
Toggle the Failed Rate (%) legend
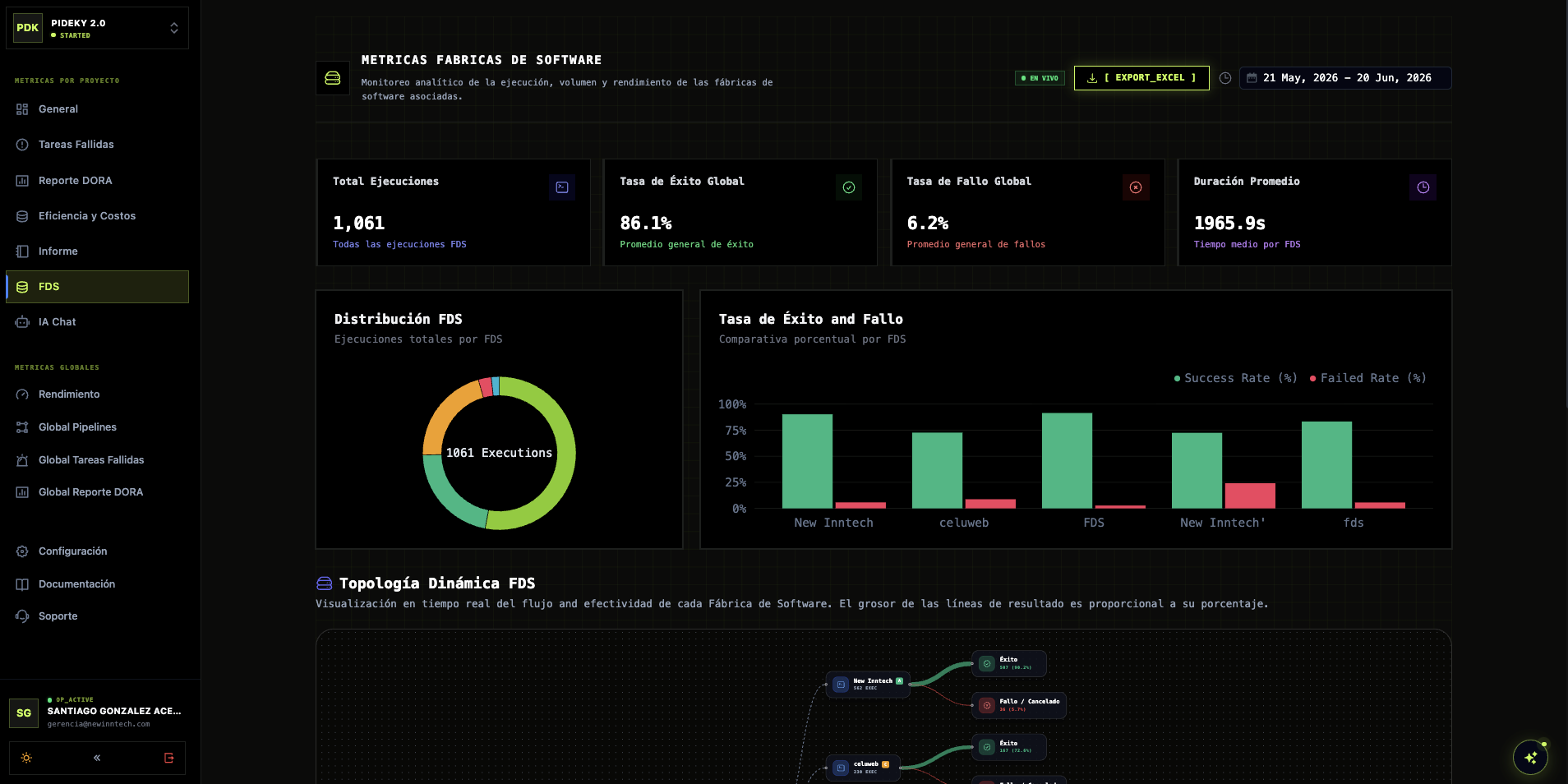1367,378
